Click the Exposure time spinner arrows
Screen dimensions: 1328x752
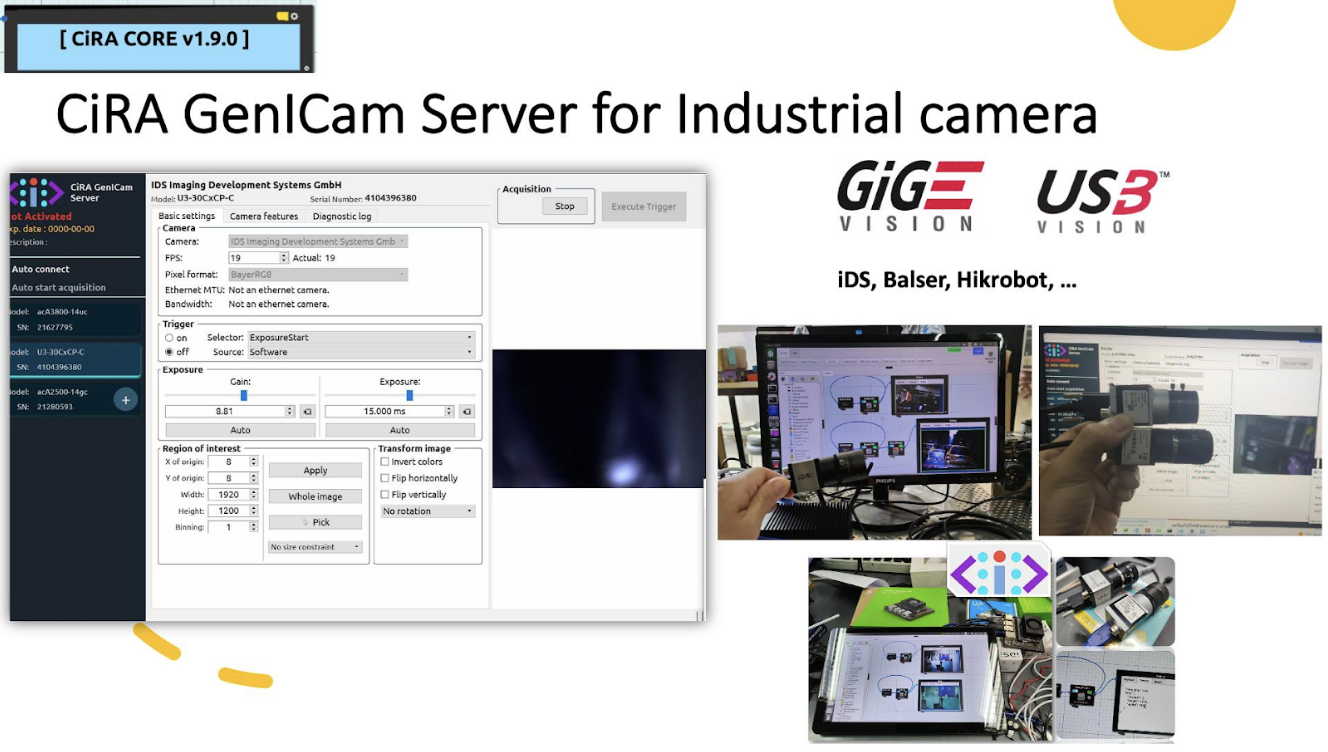pyautogui.click(x=451, y=411)
